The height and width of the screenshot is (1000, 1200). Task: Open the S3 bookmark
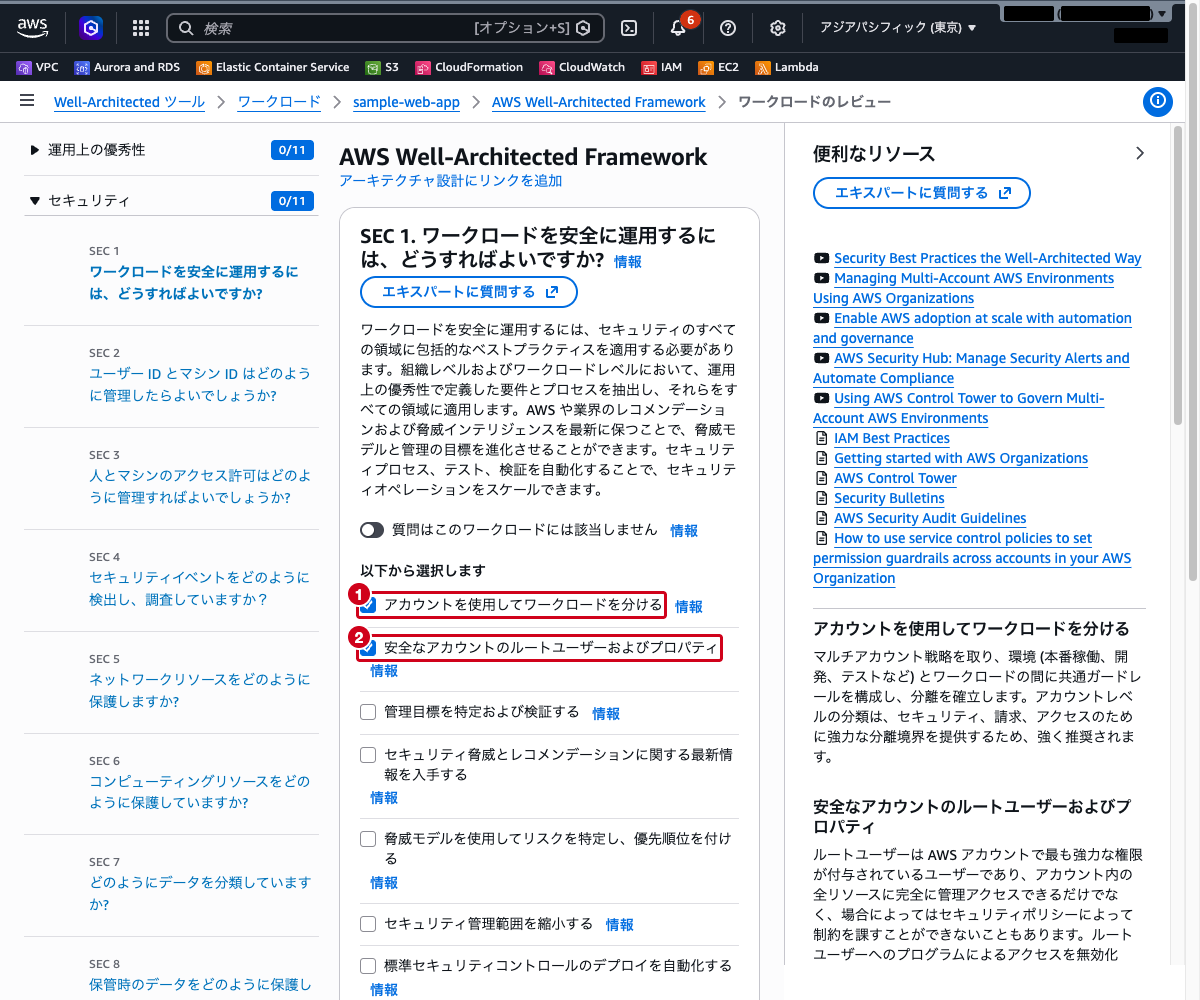[382, 68]
